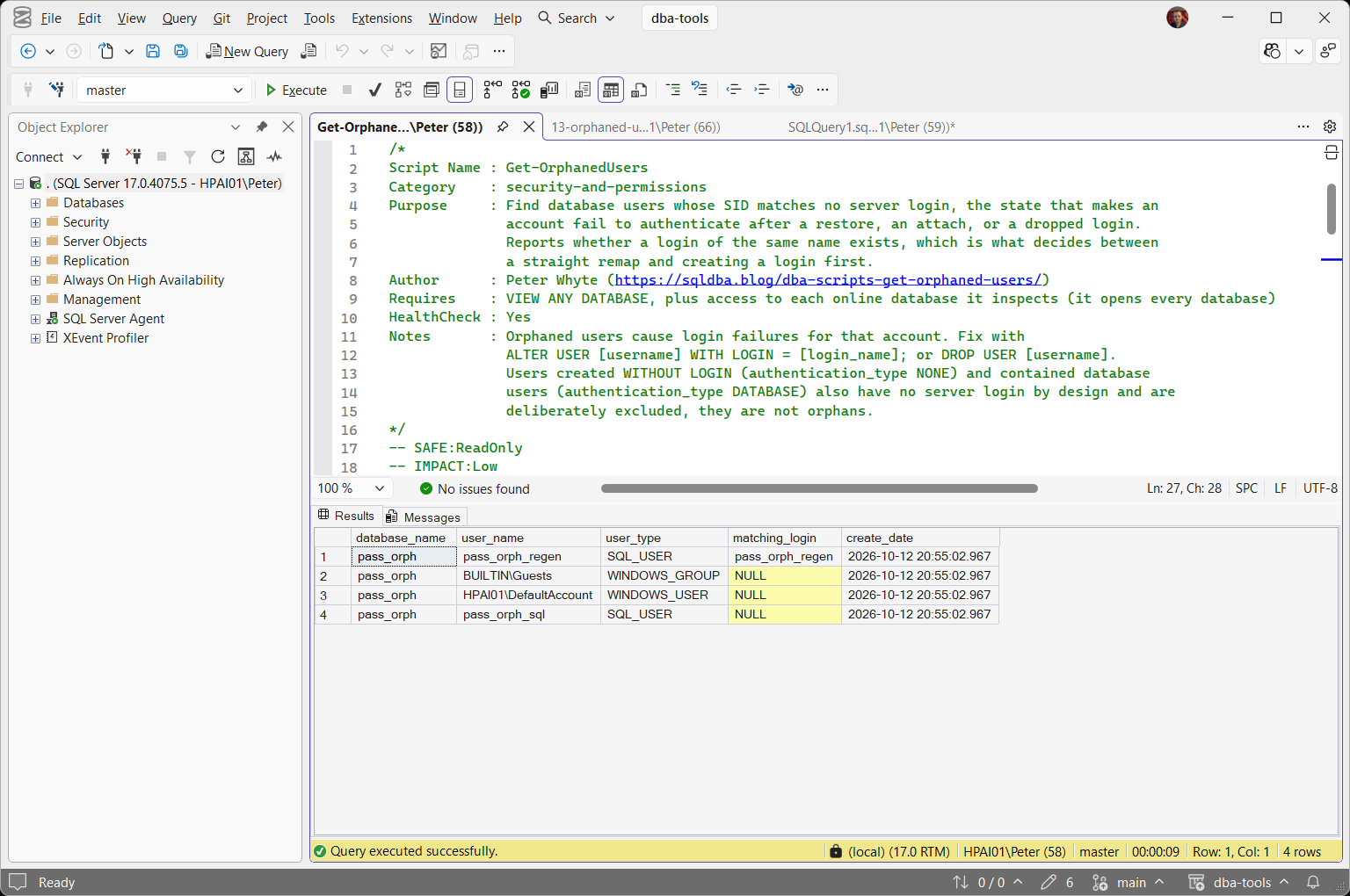Open the Connect dropdown in Object Explorer
Viewport: 1350px width, 896px height.
(x=48, y=156)
